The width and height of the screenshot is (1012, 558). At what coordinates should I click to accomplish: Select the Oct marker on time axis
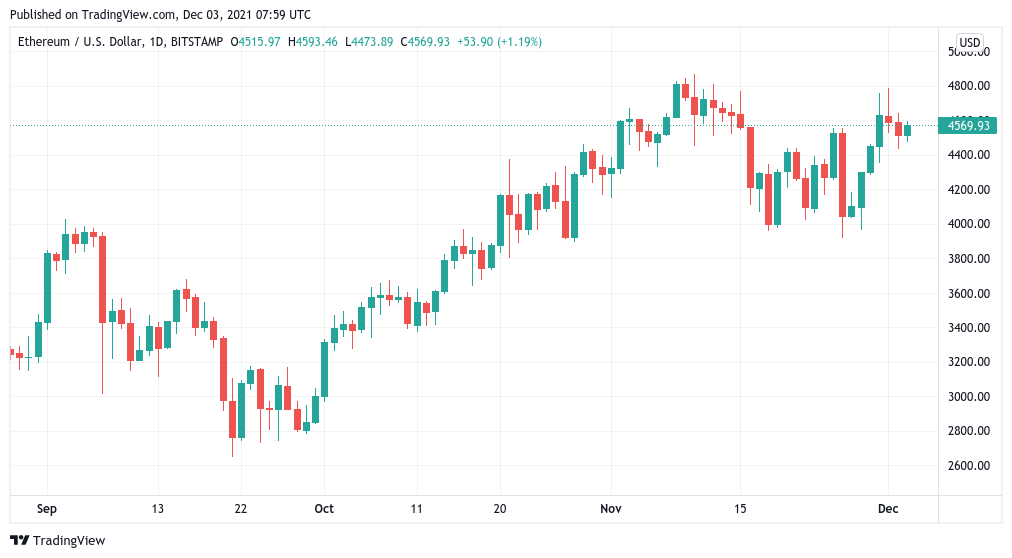[324, 509]
